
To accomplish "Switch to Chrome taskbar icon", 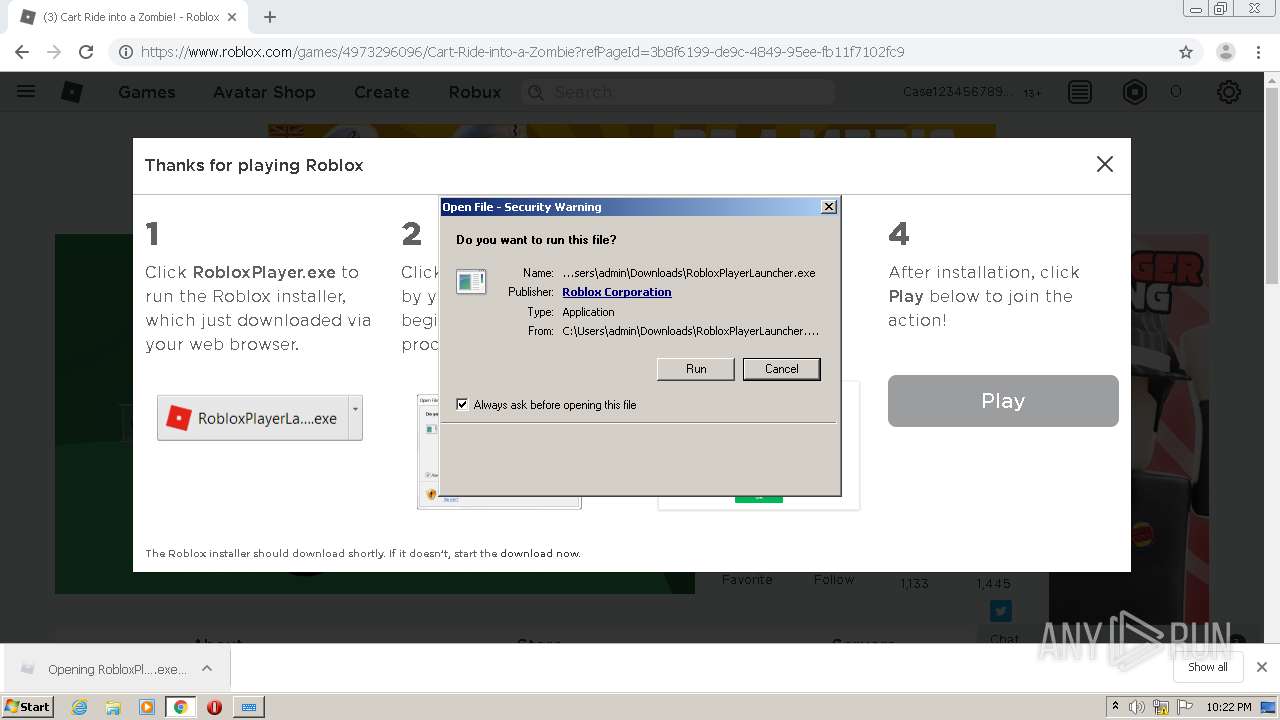I will (x=180, y=707).
